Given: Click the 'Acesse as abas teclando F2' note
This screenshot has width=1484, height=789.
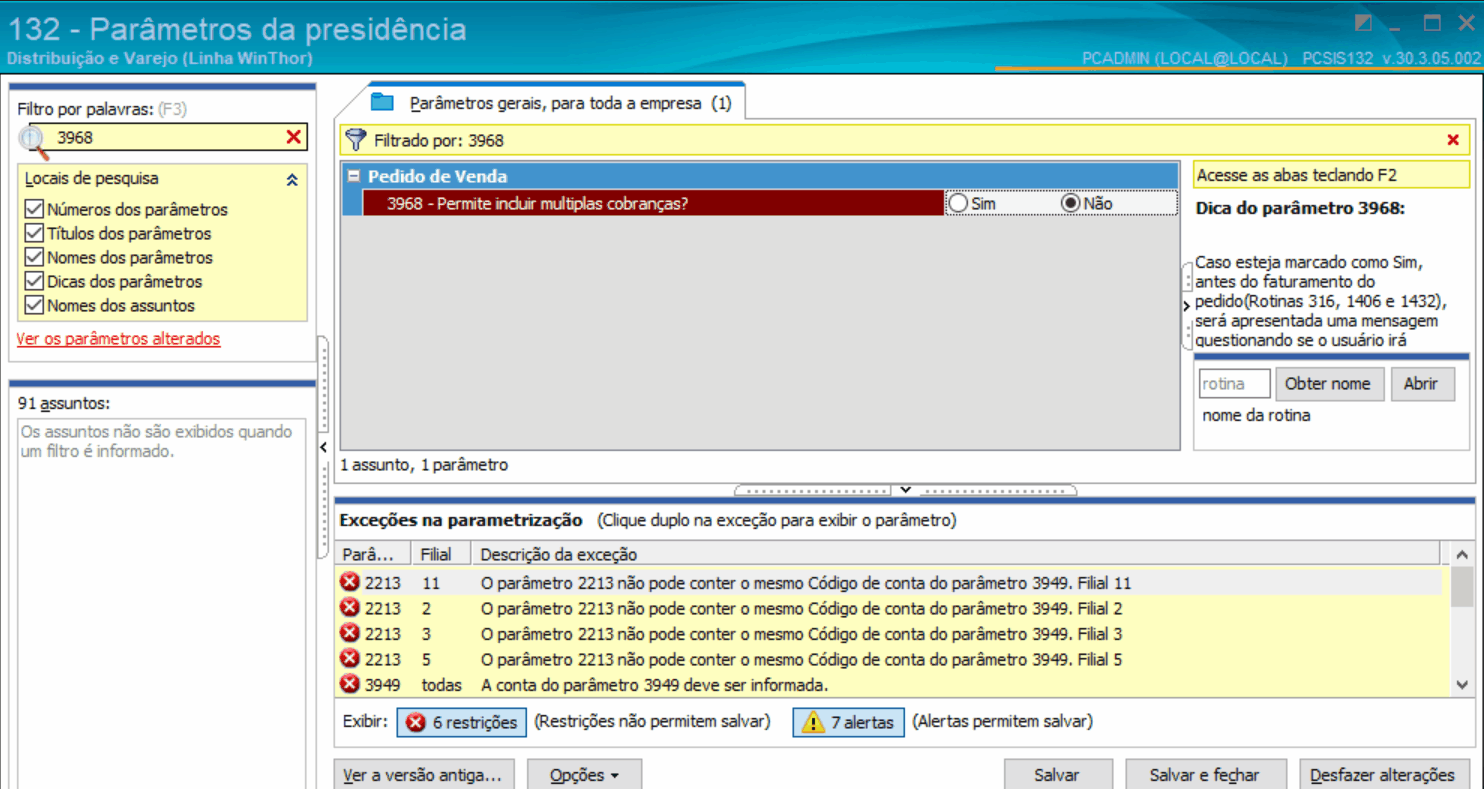Looking at the screenshot, I should coord(1331,175).
